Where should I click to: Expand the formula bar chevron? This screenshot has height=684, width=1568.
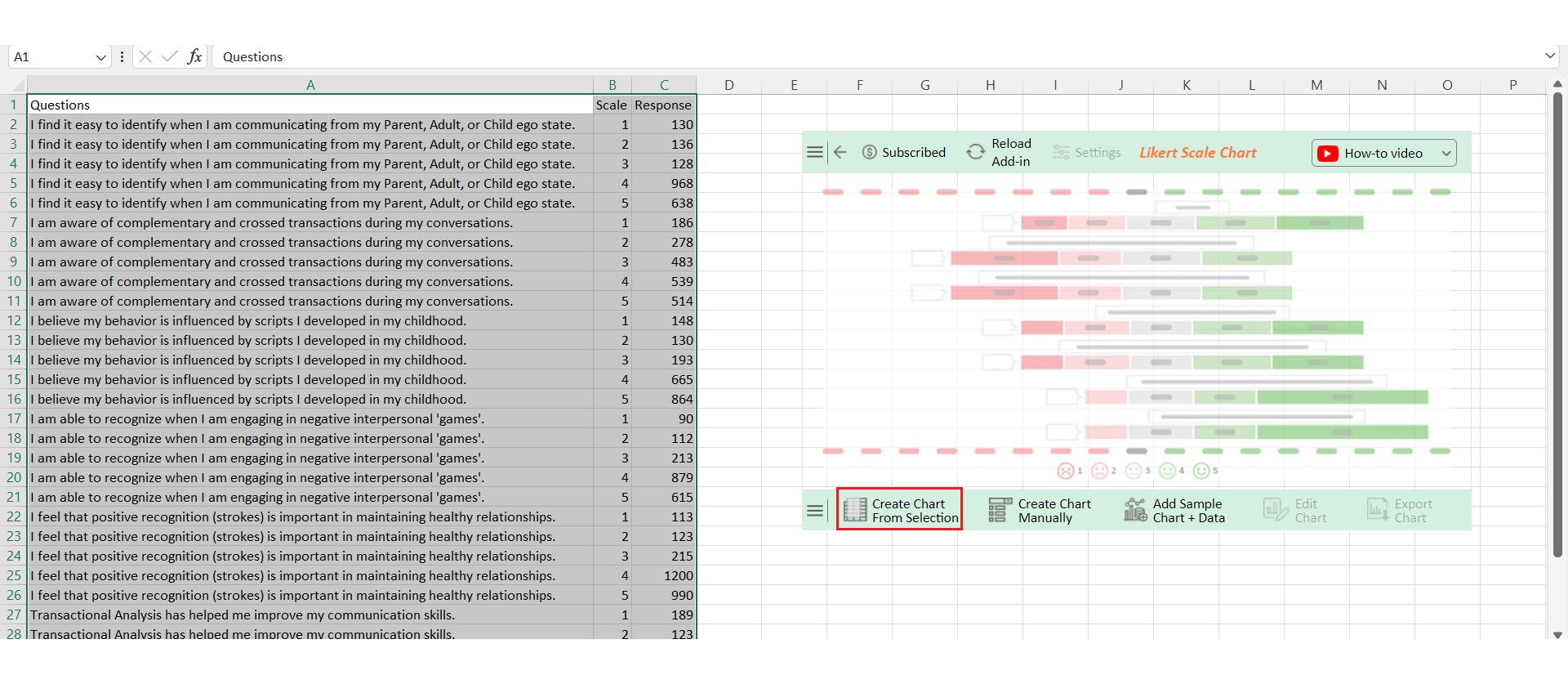click(x=1550, y=56)
